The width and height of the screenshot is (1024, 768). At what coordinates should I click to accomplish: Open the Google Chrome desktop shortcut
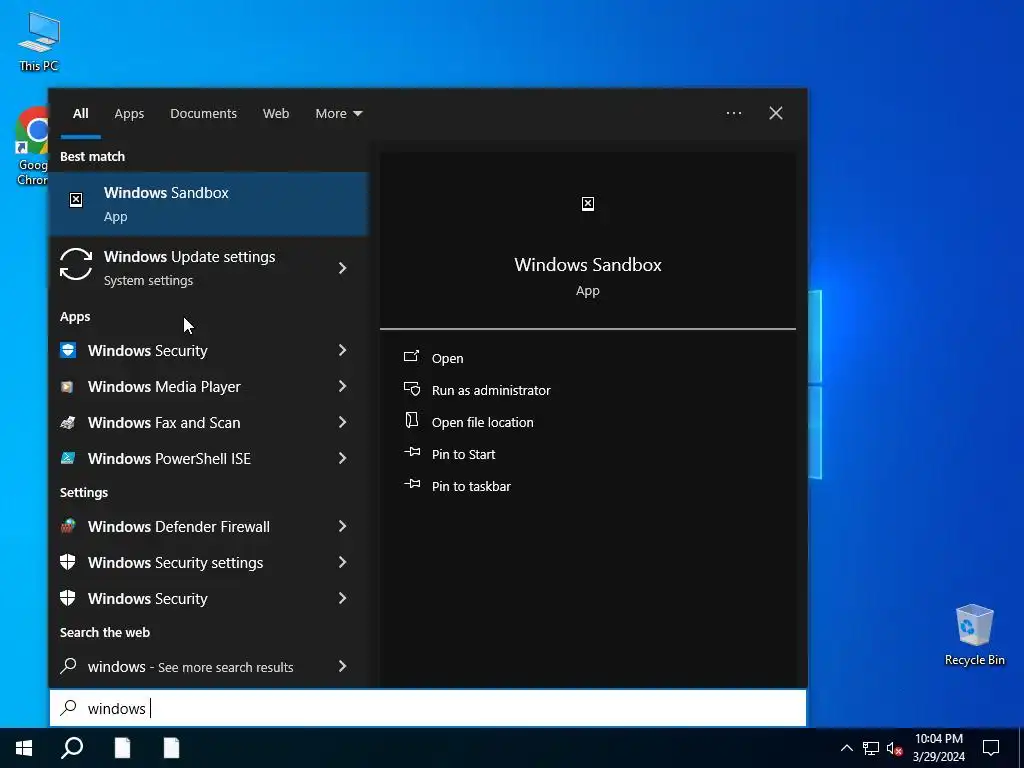pos(31,147)
